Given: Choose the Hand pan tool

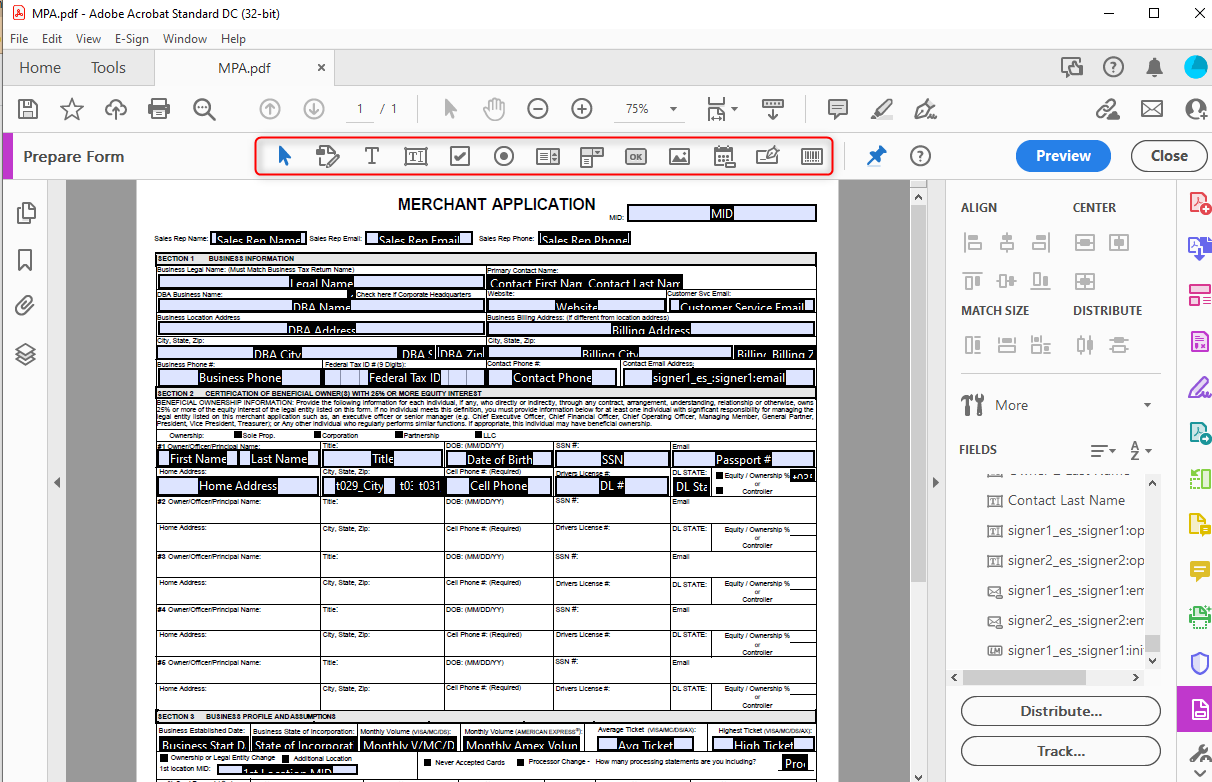Looking at the screenshot, I should (494, 109).
